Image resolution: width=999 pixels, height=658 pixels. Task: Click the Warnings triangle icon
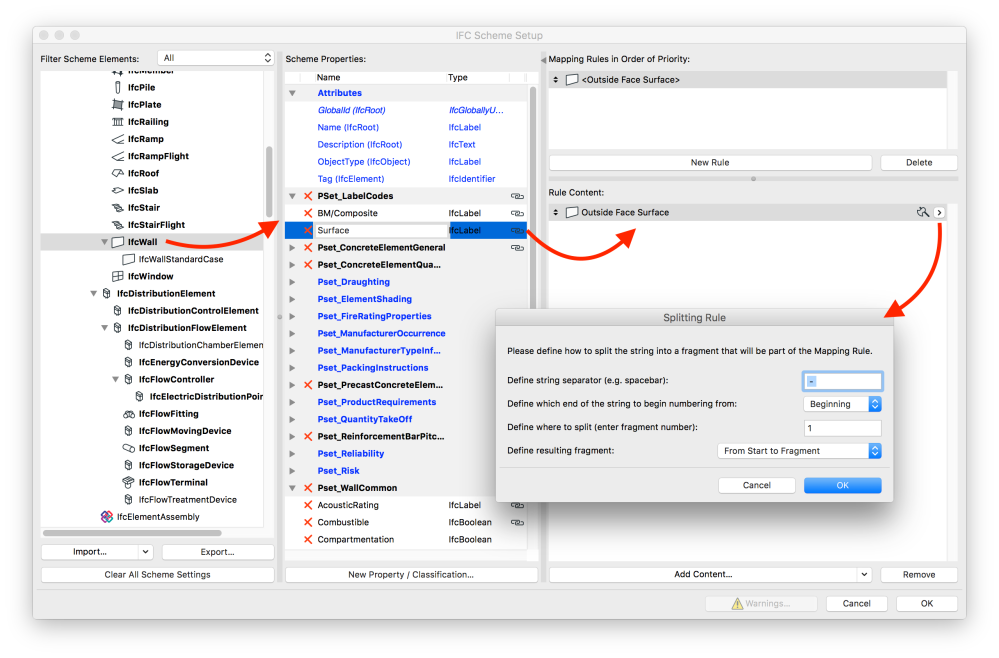click(737, 603)
